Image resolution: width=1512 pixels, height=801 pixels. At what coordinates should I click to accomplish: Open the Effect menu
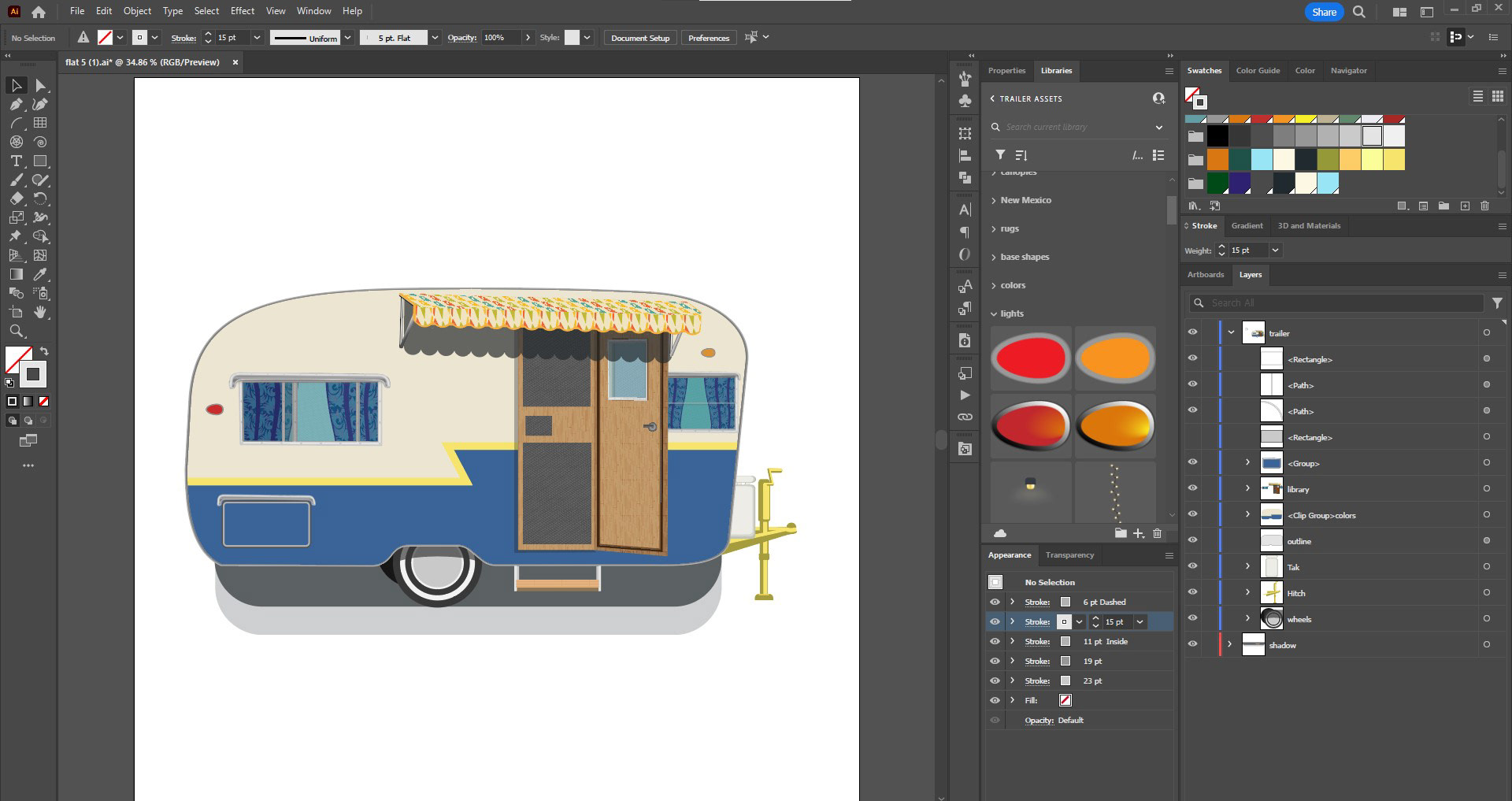coord(243,11)
